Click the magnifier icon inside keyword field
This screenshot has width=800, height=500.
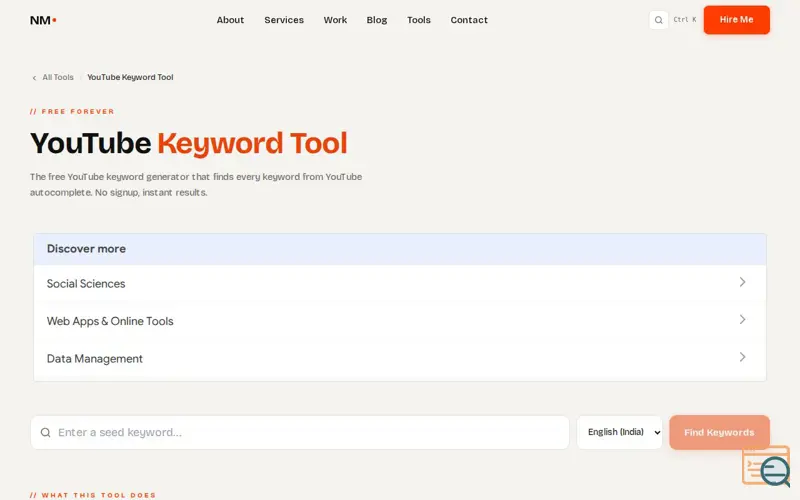pyautogui.click(x=45, y=433)
